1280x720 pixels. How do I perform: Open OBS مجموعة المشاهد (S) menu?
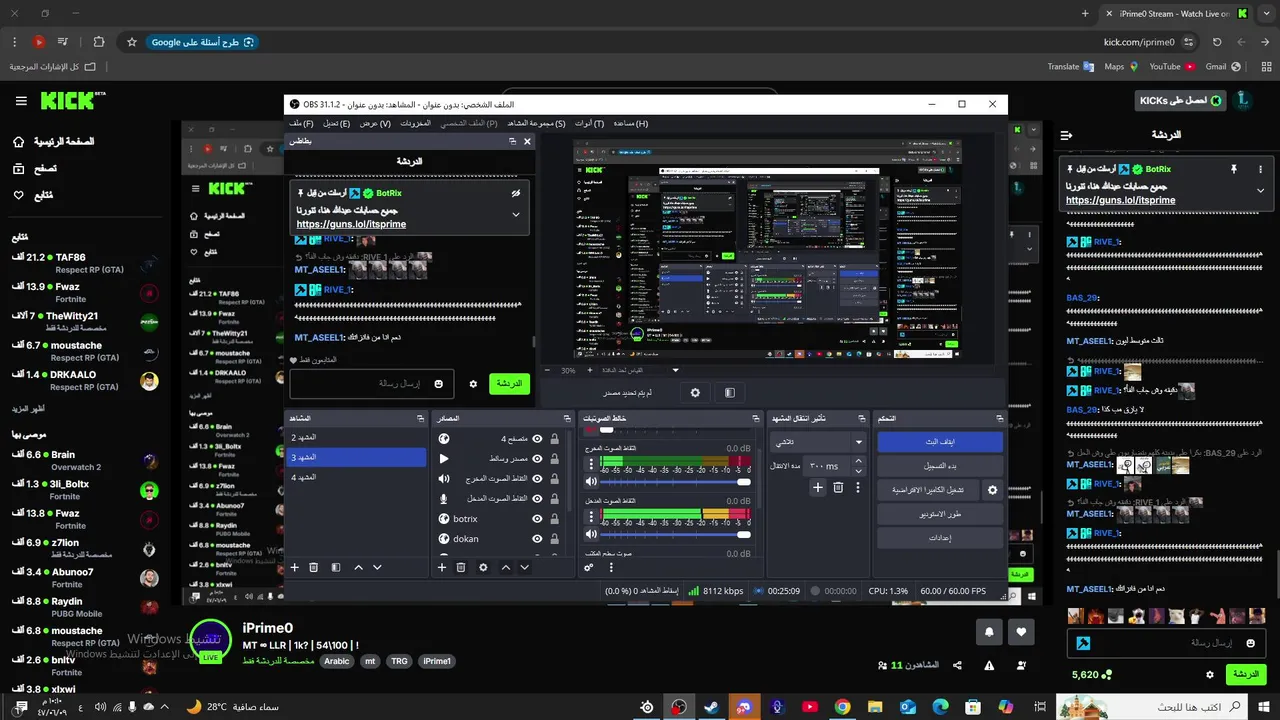pos(536,123)
